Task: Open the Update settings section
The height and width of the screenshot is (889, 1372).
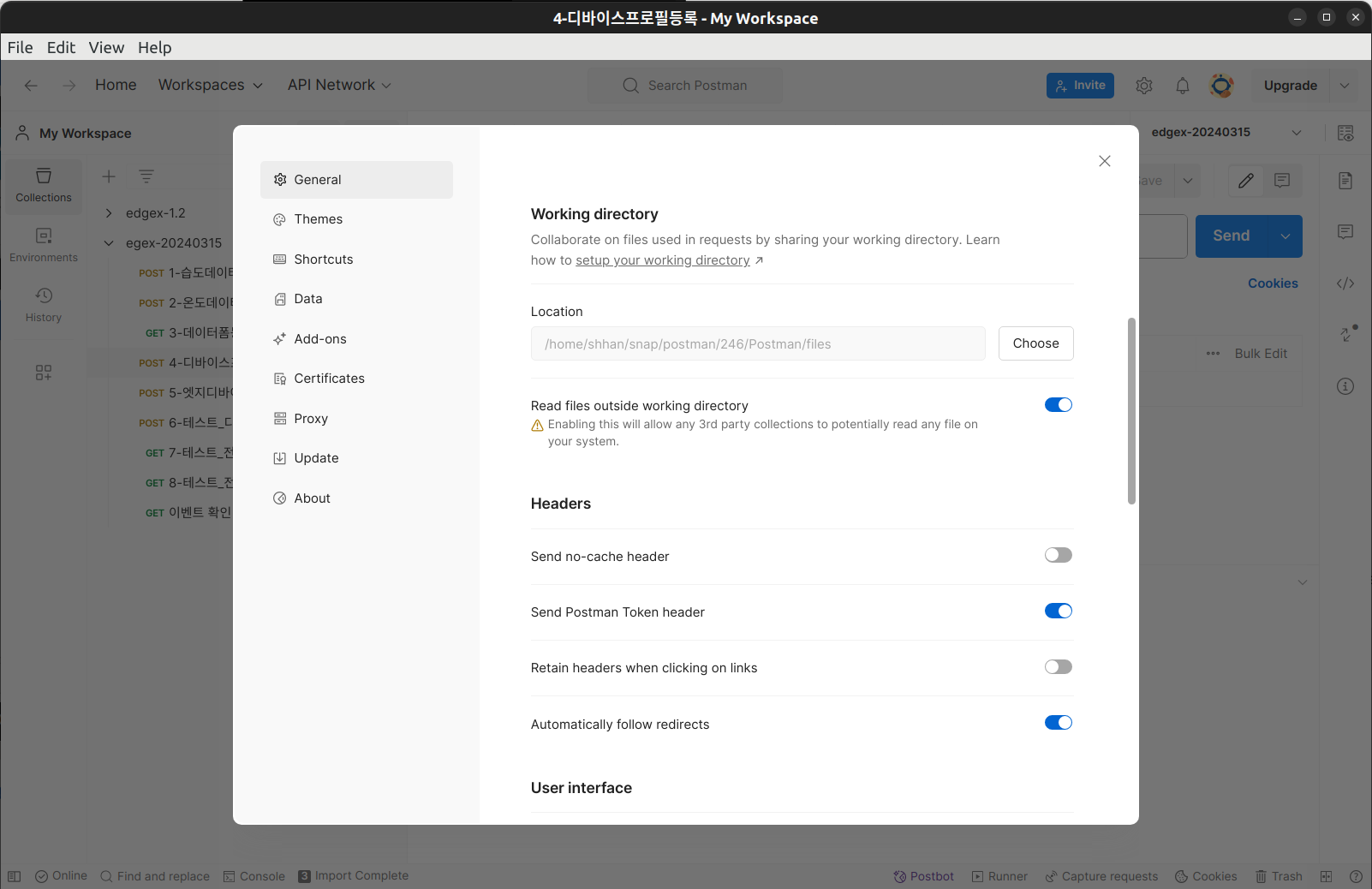Action: (356, 458)
